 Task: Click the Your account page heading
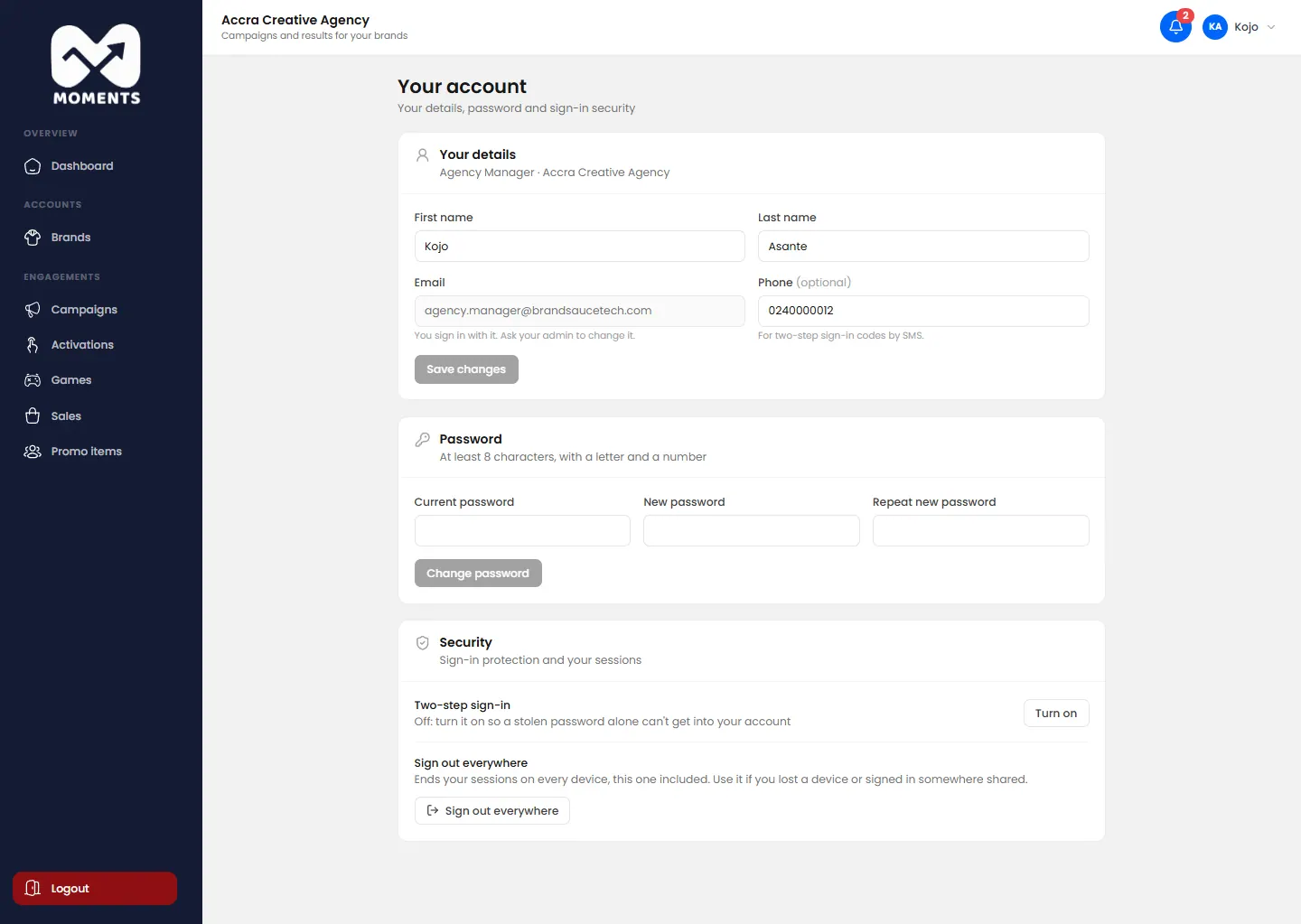coord(462,87)
